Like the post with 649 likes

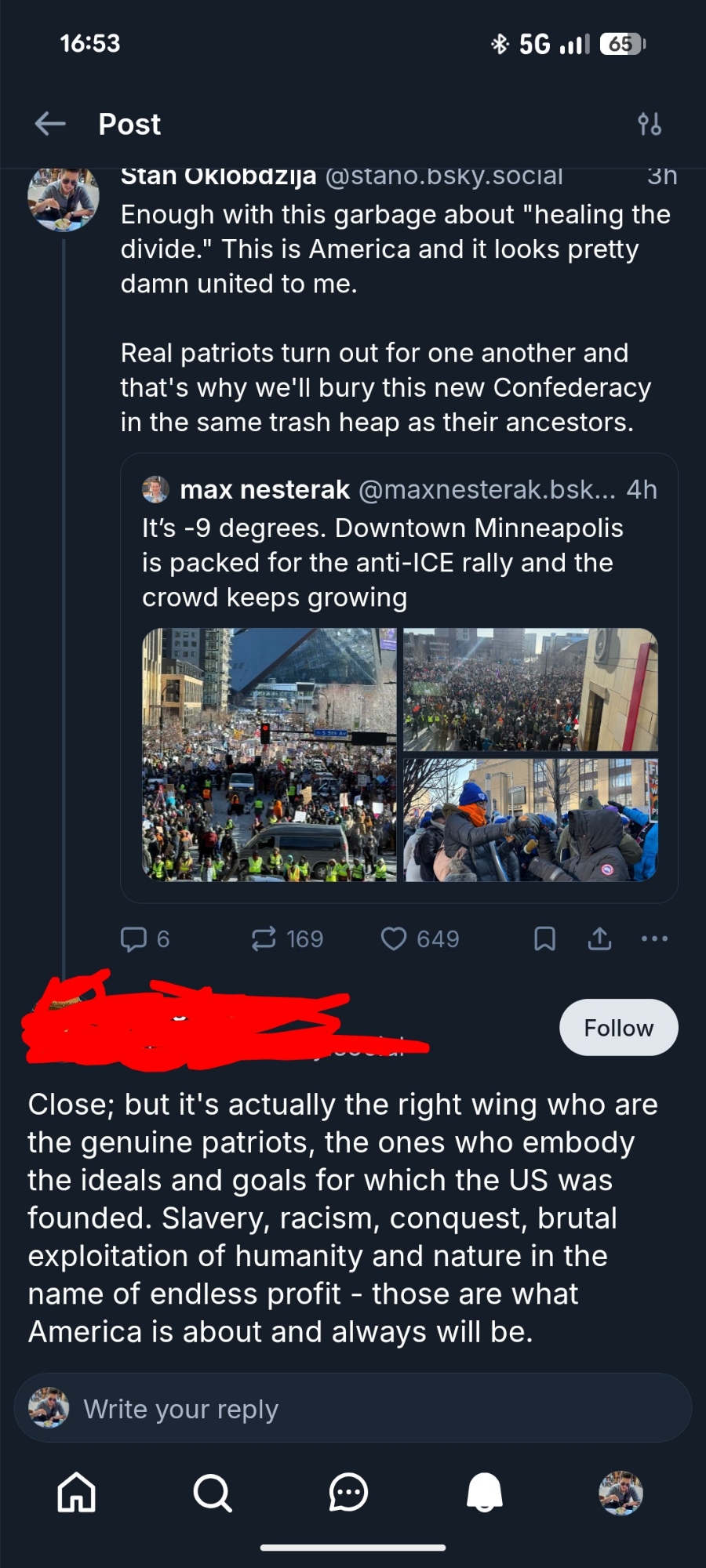(x=420, y=938)
